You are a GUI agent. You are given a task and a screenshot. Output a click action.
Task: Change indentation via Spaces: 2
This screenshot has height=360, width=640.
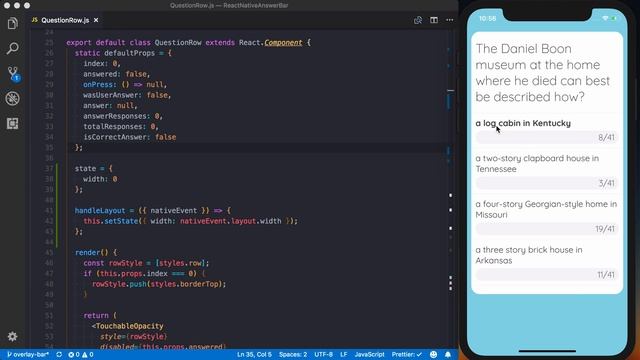[293, 354]
